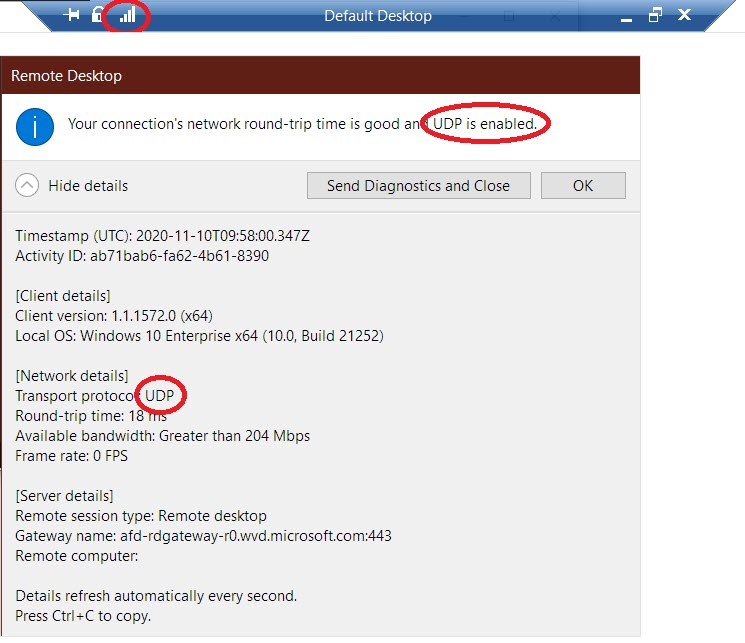Screen dimensions: 745x643
Task: Click 'Details refresh automatically every second' text
Action: pos(156,596)
